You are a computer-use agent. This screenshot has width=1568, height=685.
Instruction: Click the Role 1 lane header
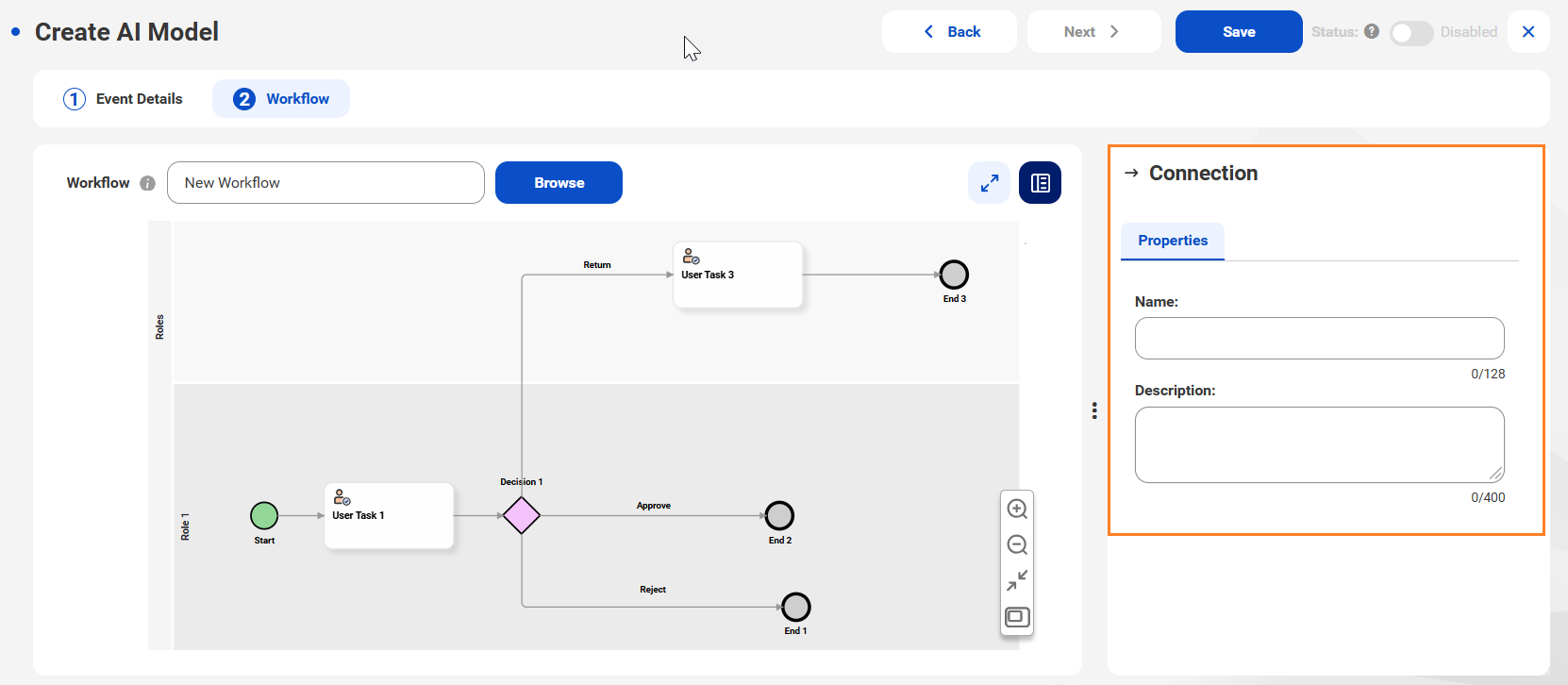[x=185, y=526]
